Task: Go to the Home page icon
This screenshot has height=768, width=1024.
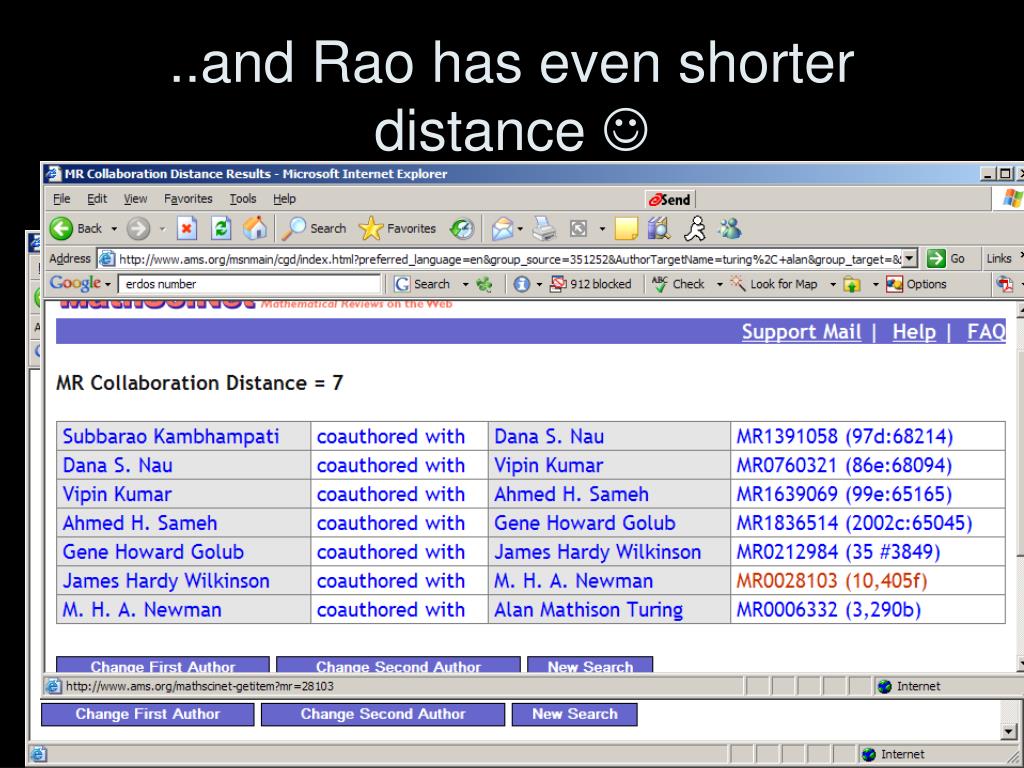Action: point(255,229)
